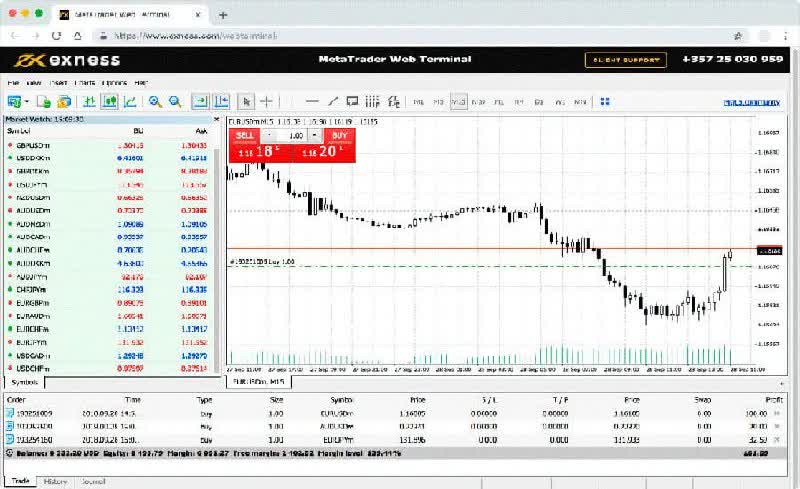Zoom in on the chart
This screenshot has width=800, height=489.
tap(155, 101)
